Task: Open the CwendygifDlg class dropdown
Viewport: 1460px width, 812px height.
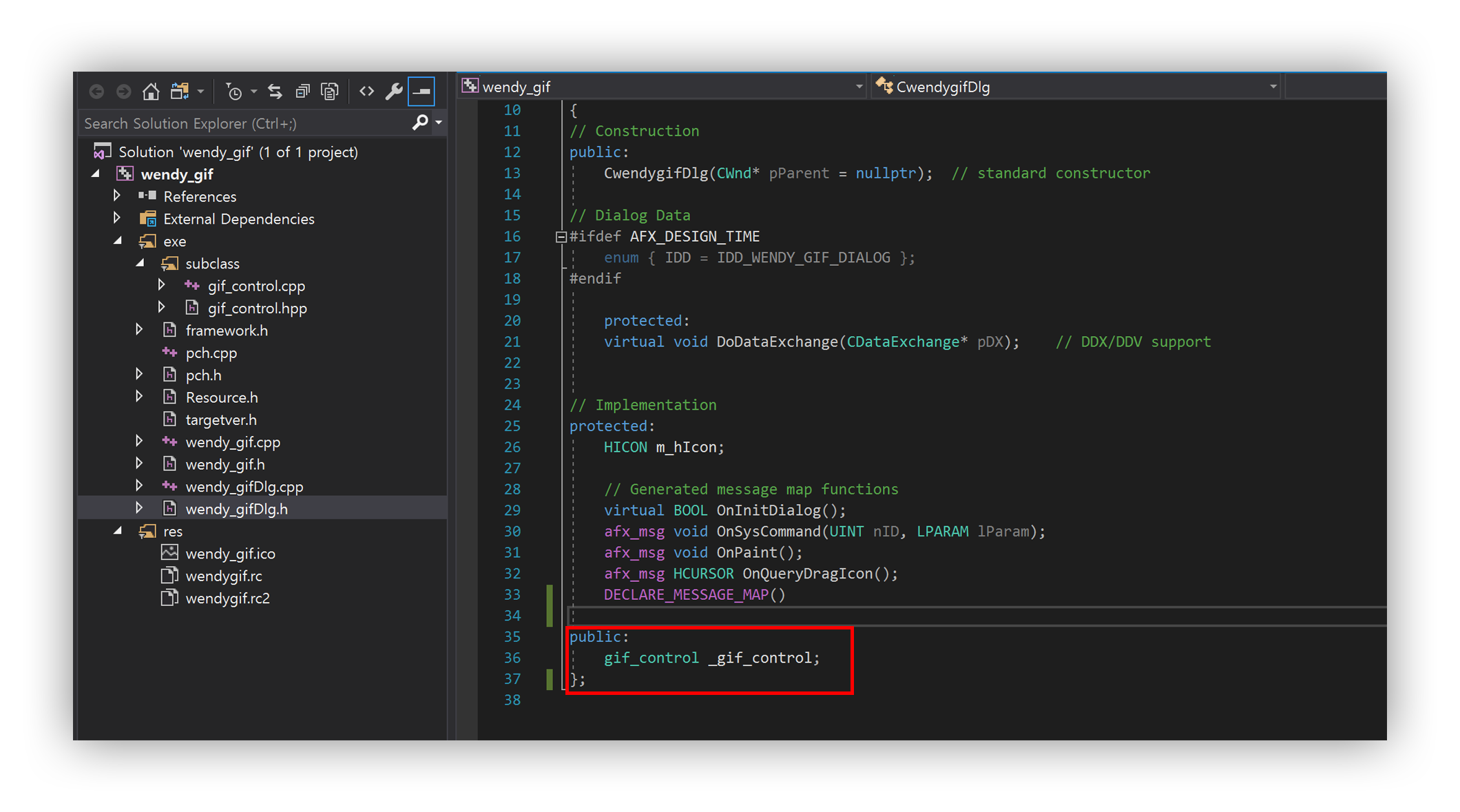Action: pyautogui.click(x=1272, y=87)
